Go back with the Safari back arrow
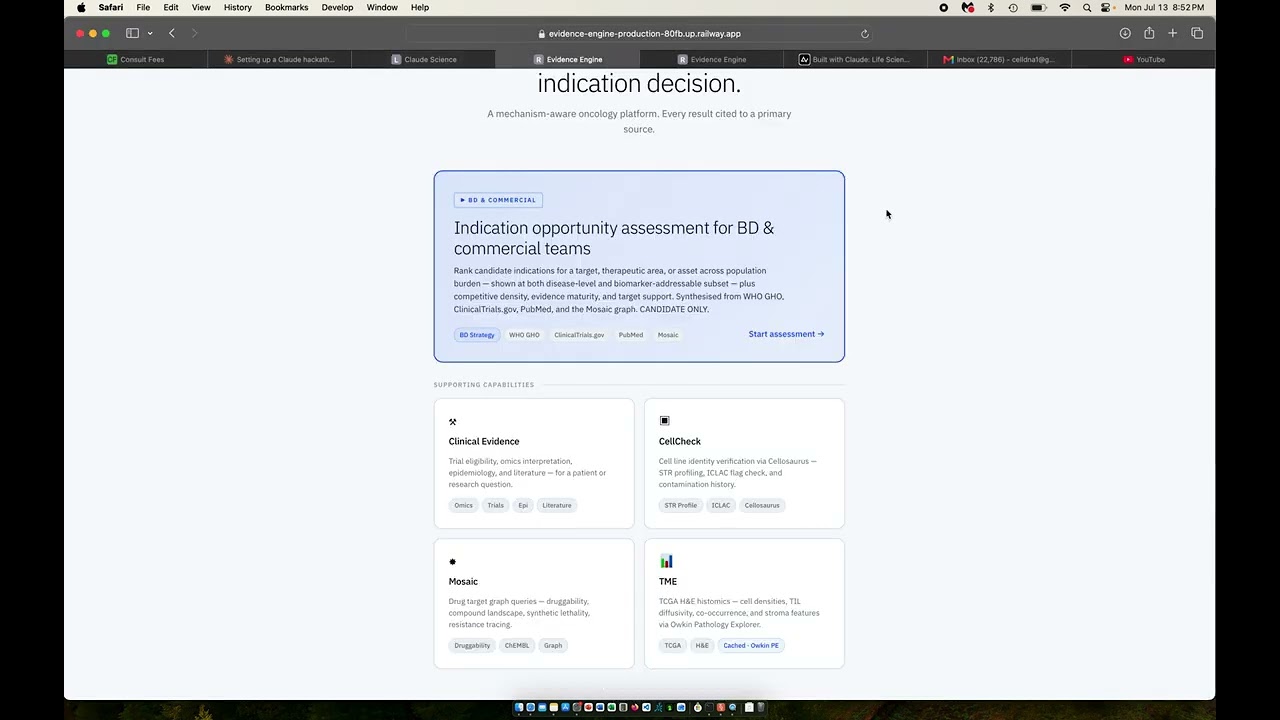 pos(172,33)
